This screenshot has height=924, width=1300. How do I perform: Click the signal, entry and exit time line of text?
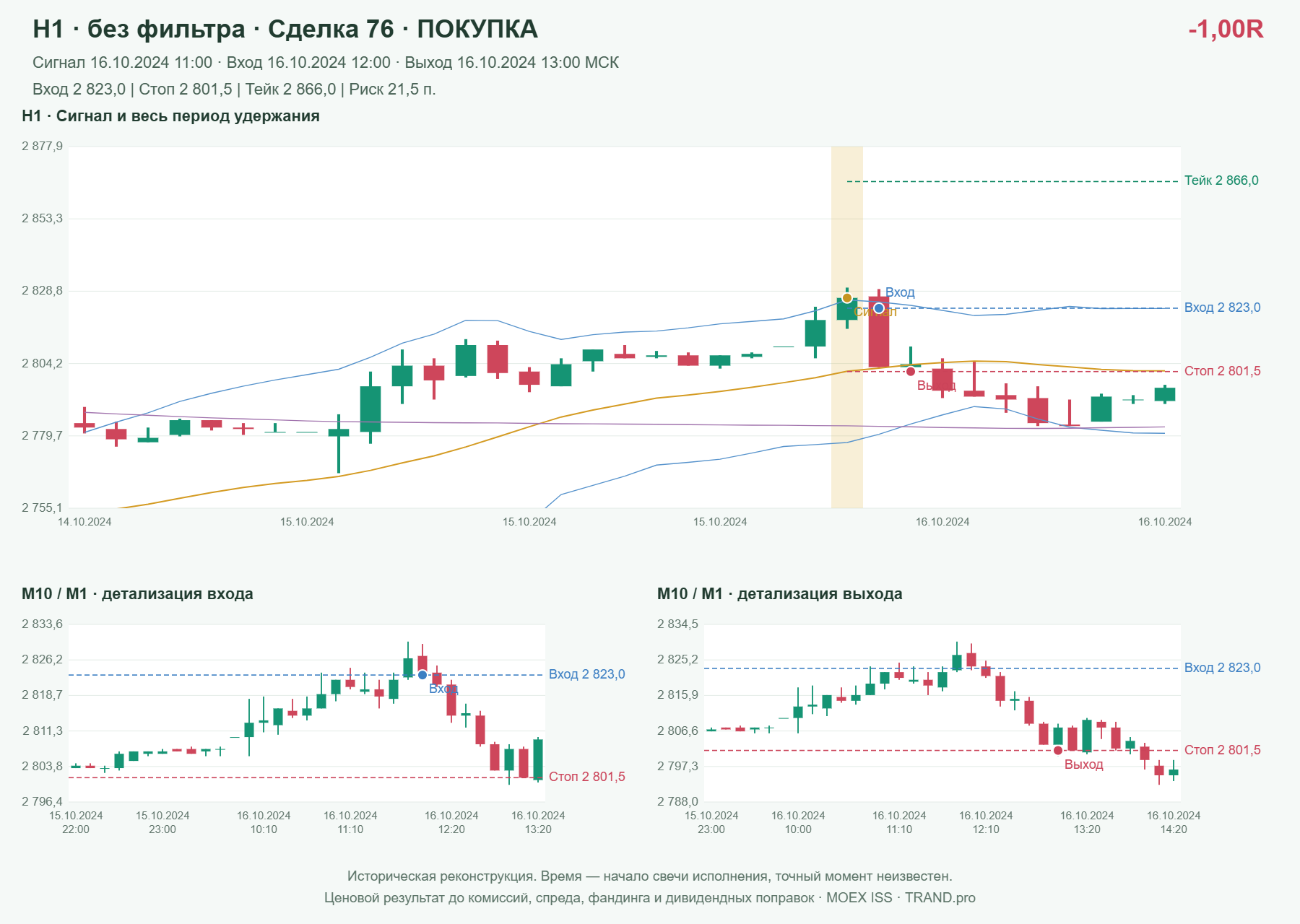[326, 63]
